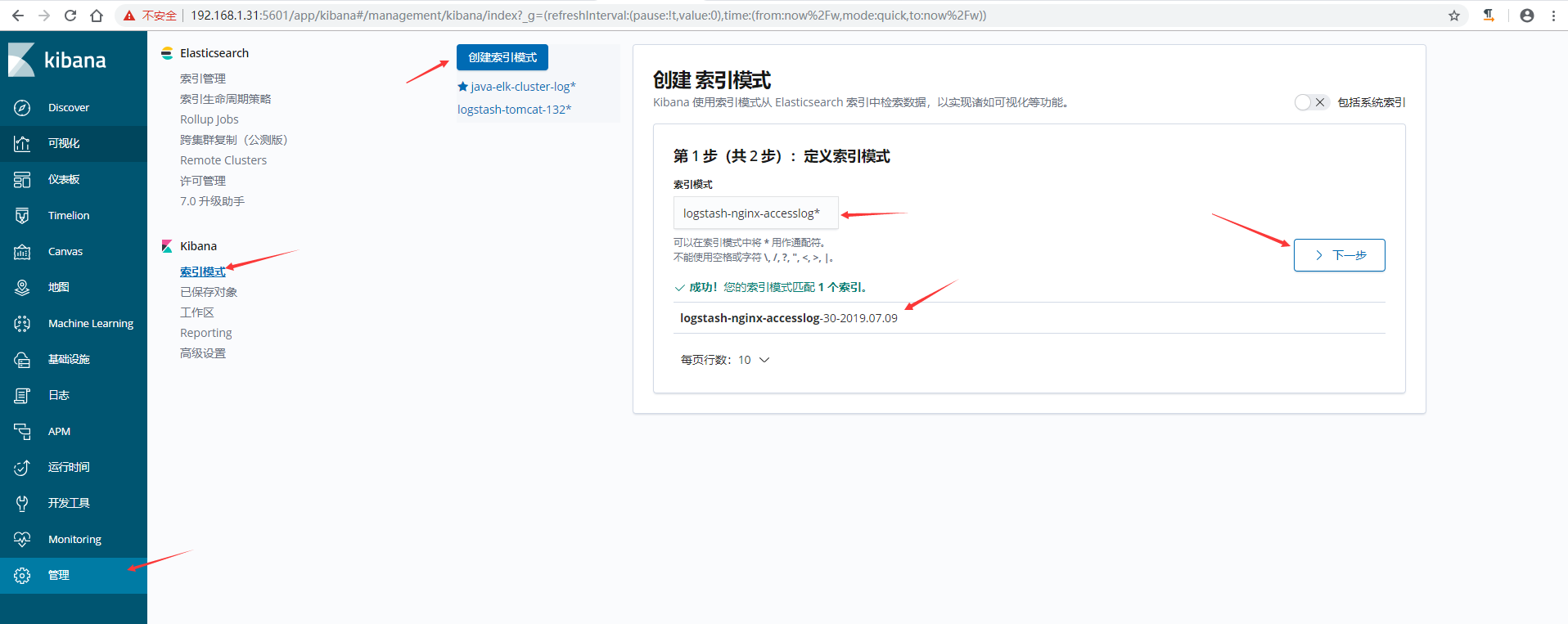
Task: Select Remote Clusters menu item
Action: (x=223, y=160)
